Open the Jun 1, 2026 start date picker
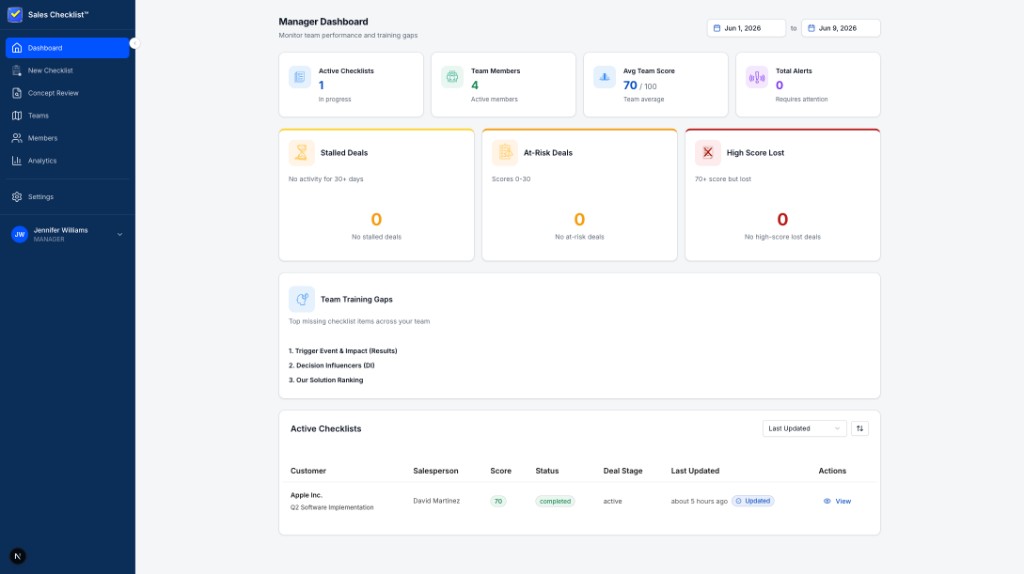This screenshot has height=574, width=1024. [746, 28]
